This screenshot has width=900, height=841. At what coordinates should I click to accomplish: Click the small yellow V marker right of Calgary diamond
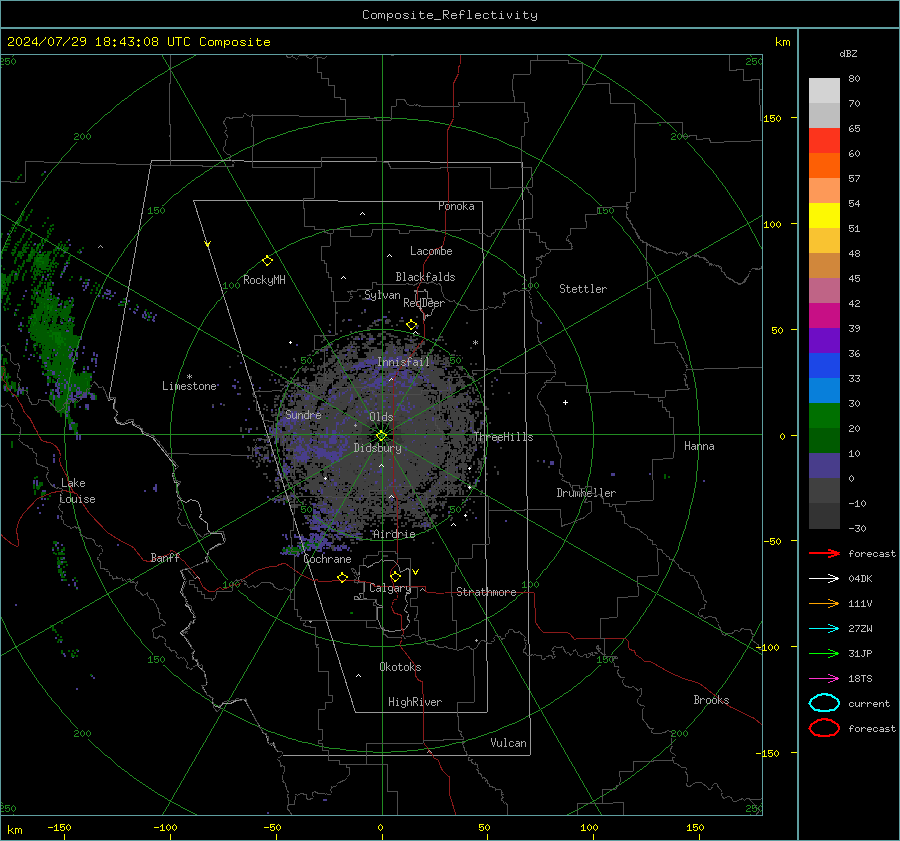click(x=416, y=572)
